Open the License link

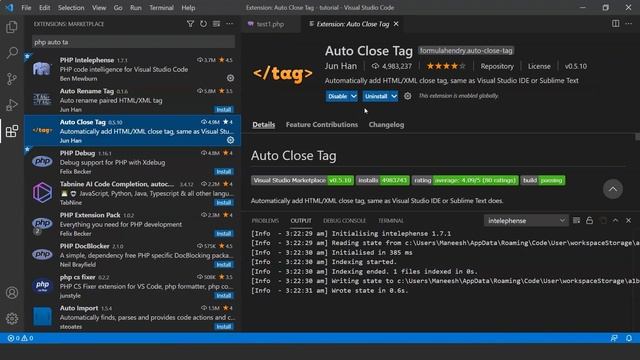point(539,66)
